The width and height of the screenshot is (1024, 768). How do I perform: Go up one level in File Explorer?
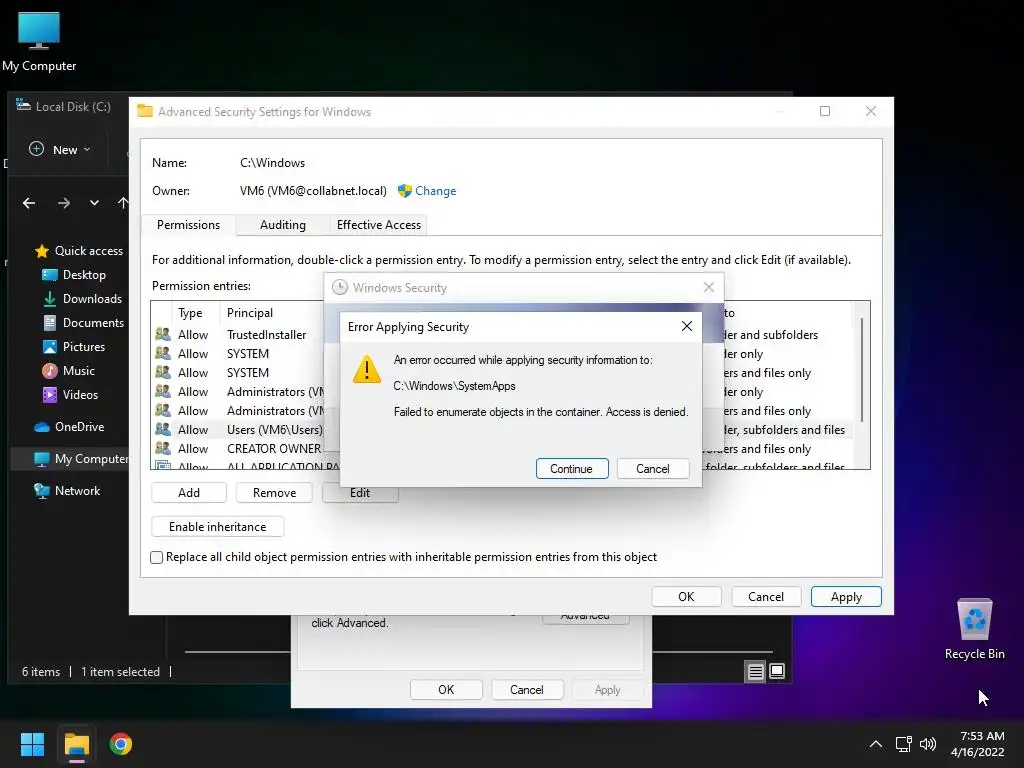(123, 203)
